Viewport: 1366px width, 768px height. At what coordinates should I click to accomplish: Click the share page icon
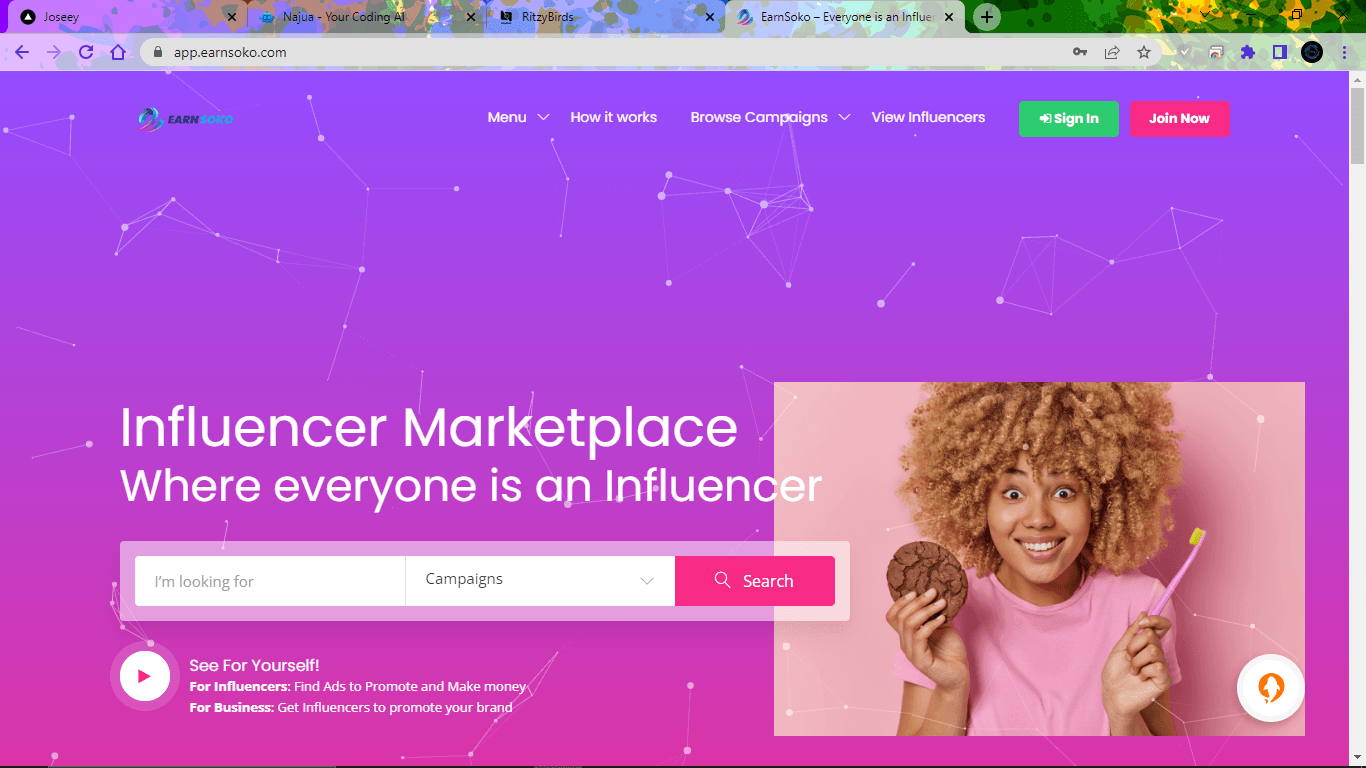coord(1112,52)
